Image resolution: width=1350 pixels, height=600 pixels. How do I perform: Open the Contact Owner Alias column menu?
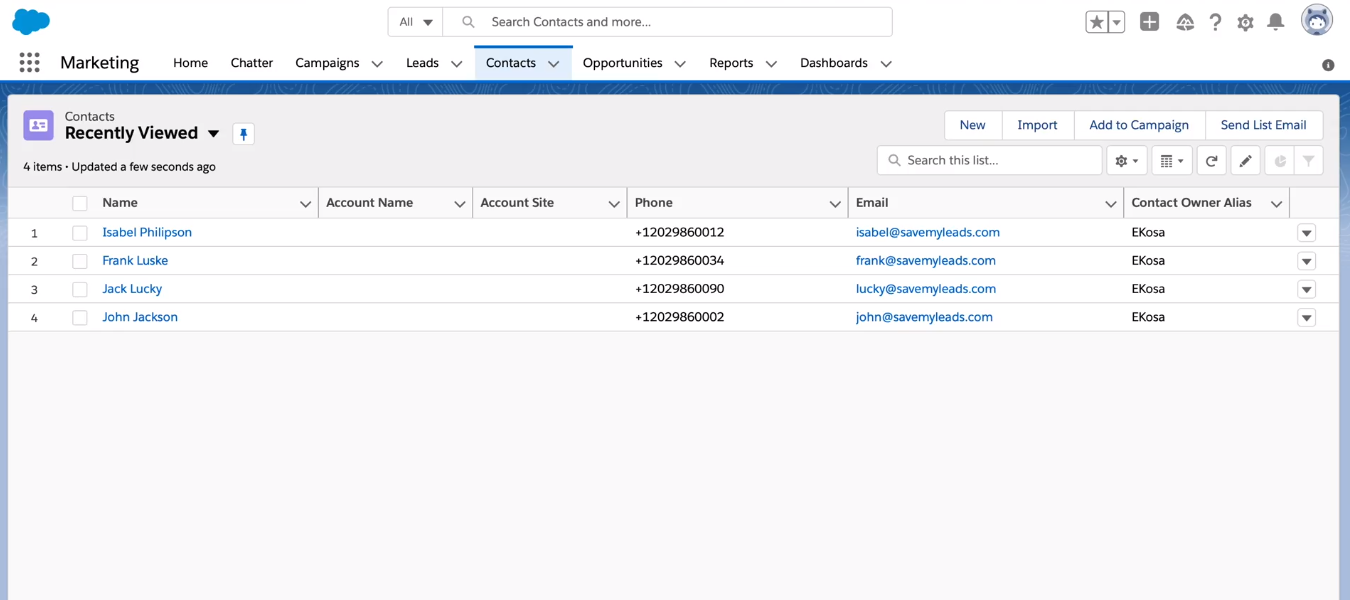[x=1276, y=204]
